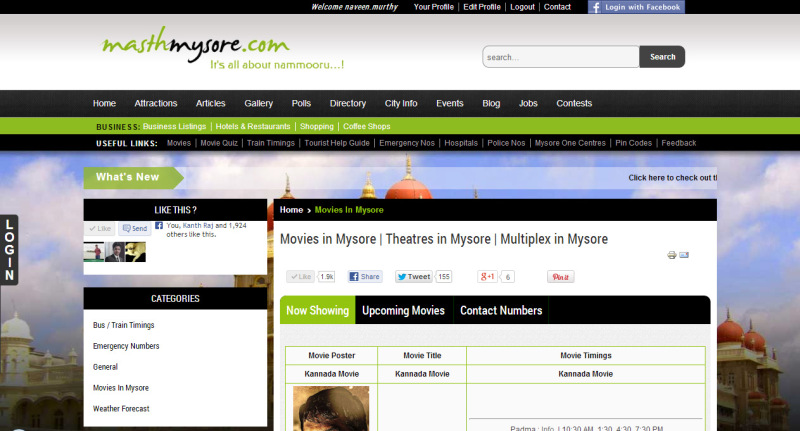Select Weather Forecast in Categories
The image size is (800, 431).
tap(121, 408)
